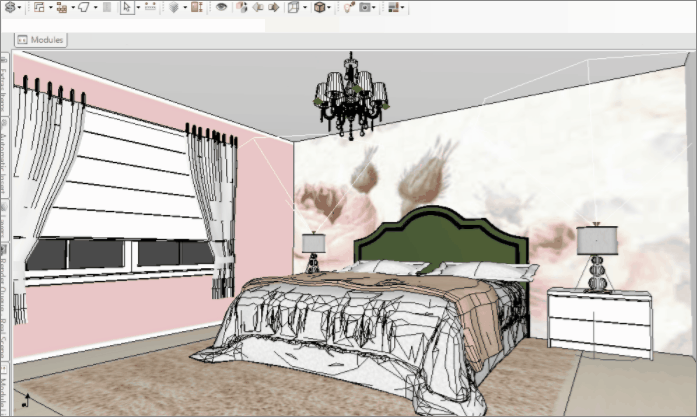The width and height of the screenshot is (697, 417).
Task: Open dropdown arrow beside the pointer tool
Action: point(137,7)
